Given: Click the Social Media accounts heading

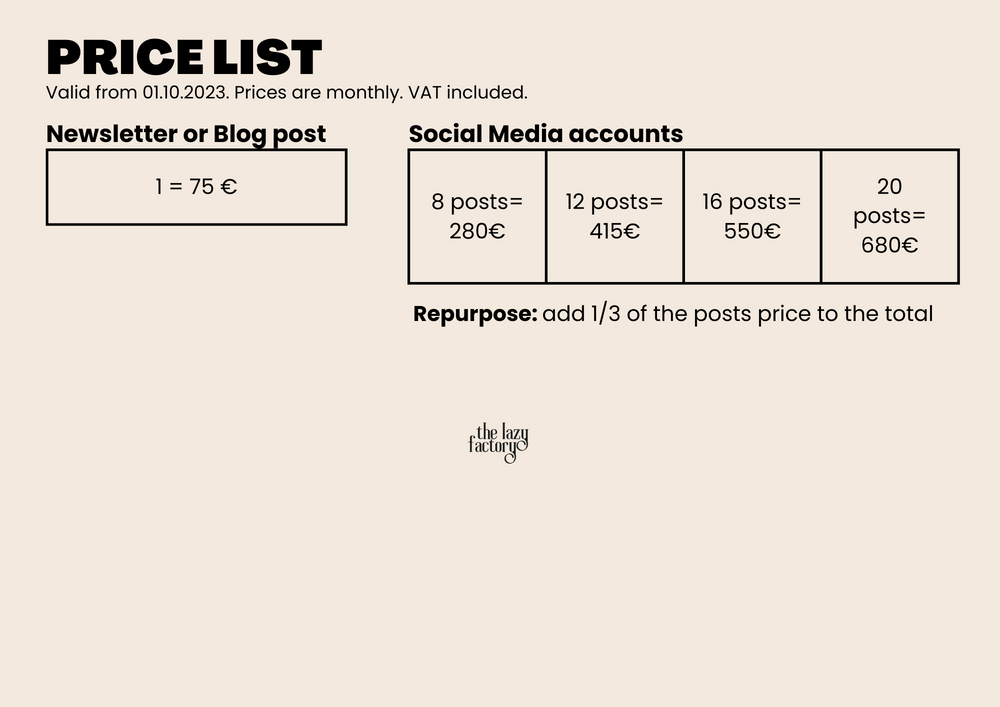Looking at the screenshot, I should 546,134.
